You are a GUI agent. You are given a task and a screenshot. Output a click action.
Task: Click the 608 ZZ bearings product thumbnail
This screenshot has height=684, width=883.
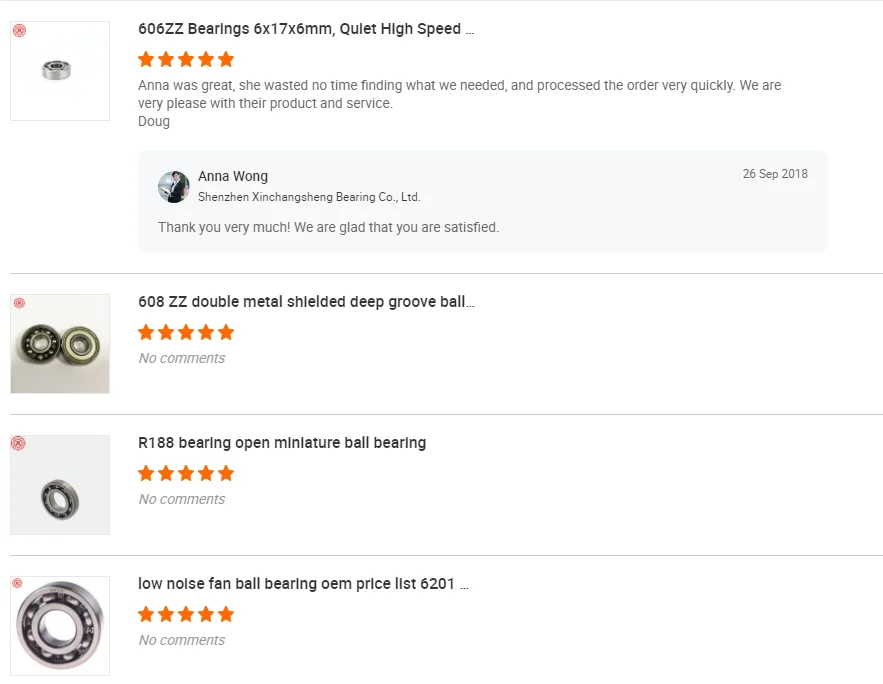coord(60,344)
